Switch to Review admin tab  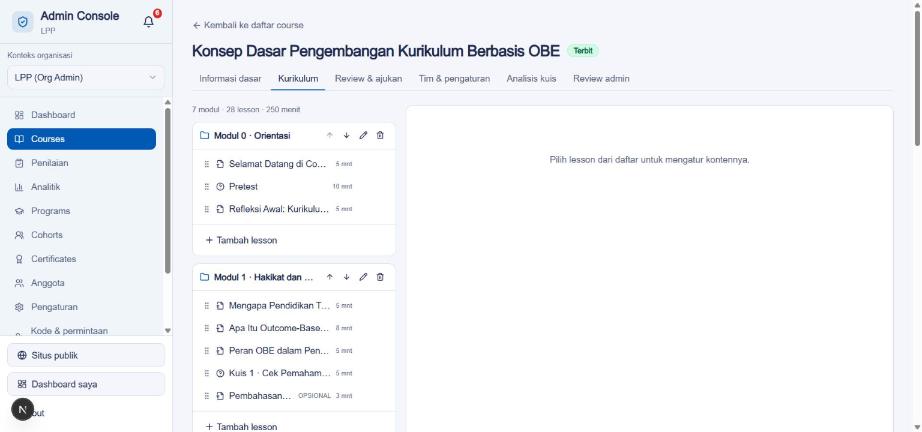point(601,78)
